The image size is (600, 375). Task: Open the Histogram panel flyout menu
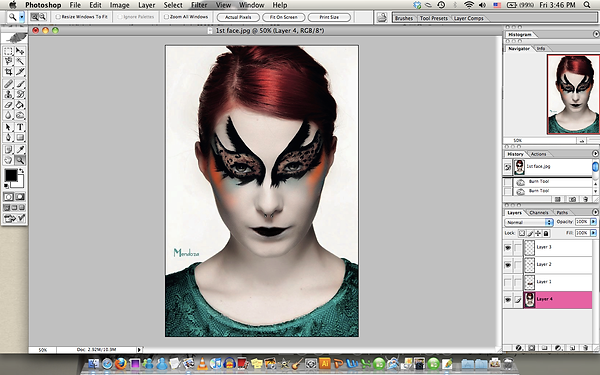(x=596, y=34)
